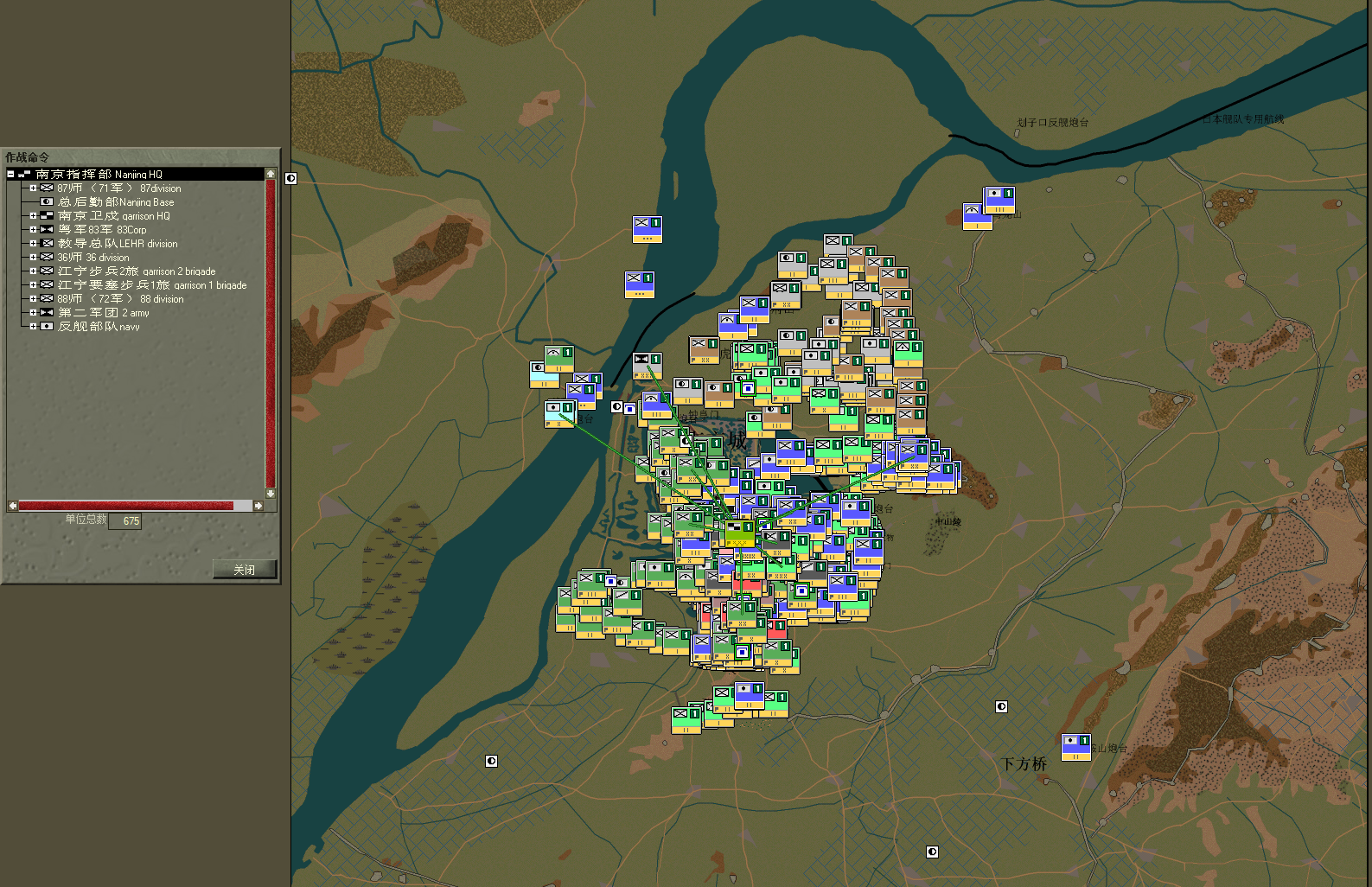
Task: Expand the 87师 87division node
Action: [33, 188]
